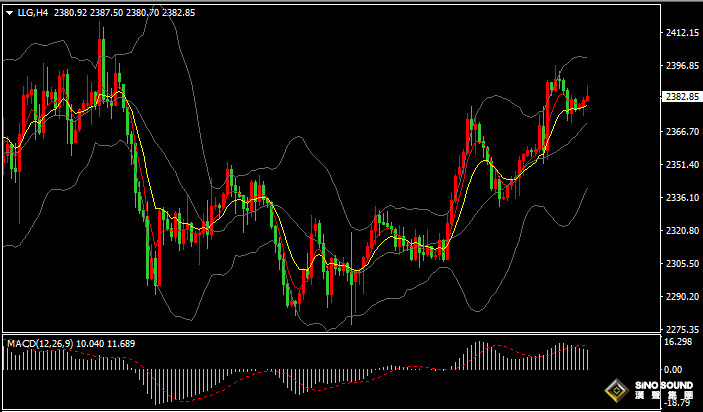Click the 2351.40 price axis label
The width and height of the screenshot is (703, 412).
681,165
